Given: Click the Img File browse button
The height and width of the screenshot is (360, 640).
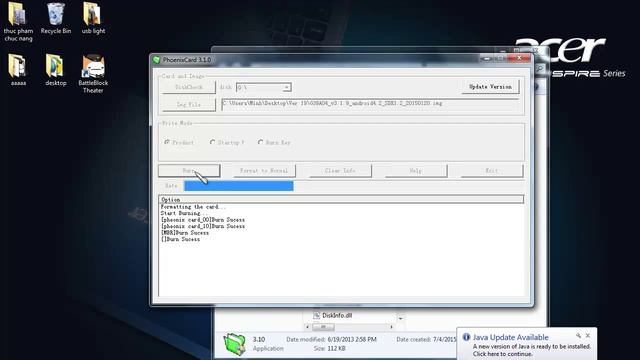Looking at the screenshot, I should [189, 105].
